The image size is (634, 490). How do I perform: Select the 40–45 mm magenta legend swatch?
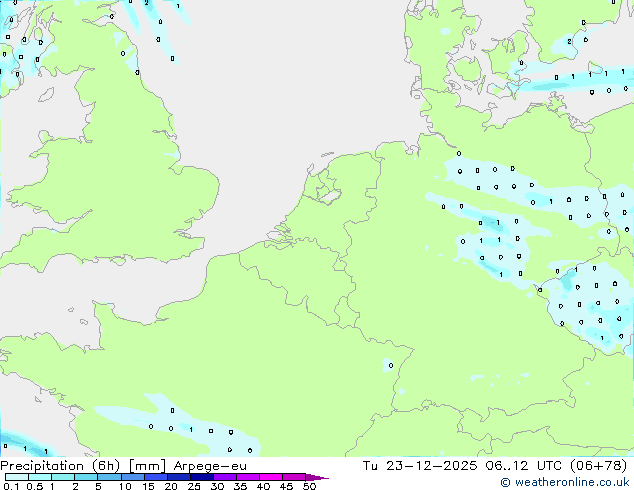pos(271,477)
